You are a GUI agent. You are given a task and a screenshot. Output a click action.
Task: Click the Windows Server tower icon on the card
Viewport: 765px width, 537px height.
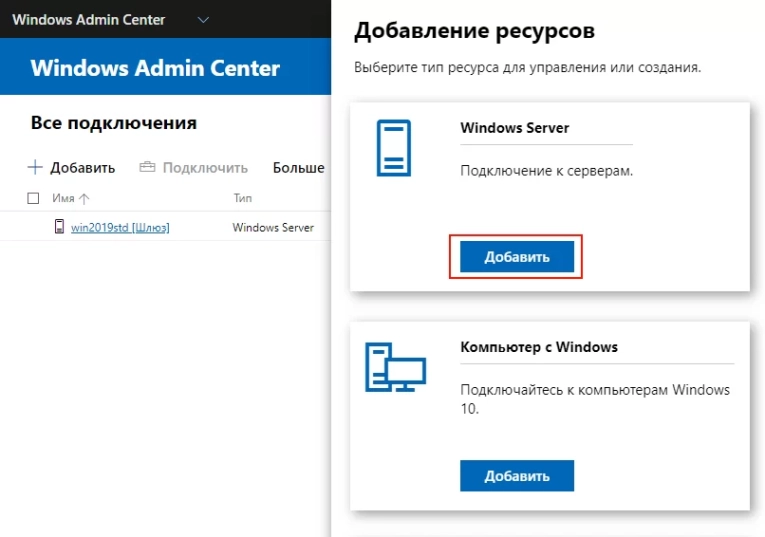[x=393, y=148]
